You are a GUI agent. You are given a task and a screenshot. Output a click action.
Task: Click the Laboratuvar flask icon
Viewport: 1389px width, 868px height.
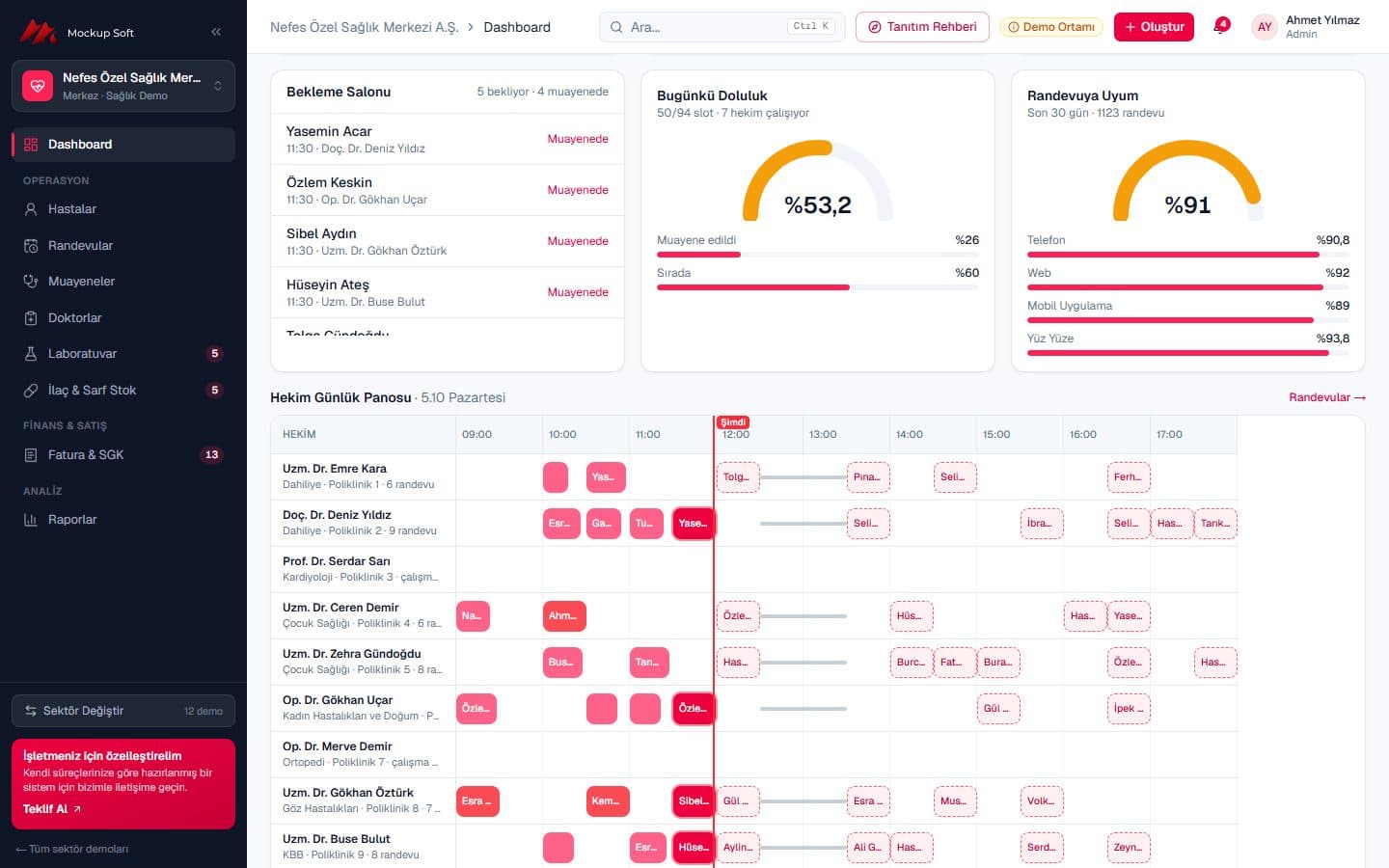31,354
